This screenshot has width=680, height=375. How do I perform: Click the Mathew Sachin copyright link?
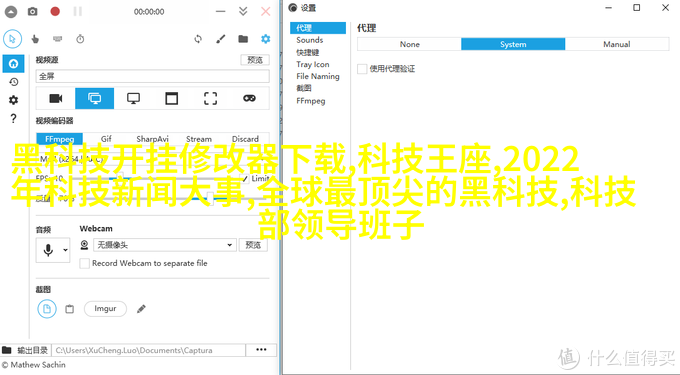(34, 365)
